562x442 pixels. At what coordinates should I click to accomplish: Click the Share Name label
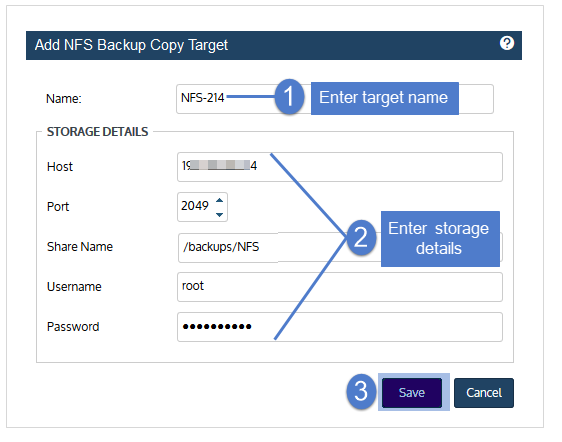pyautogui.click(x=80, y=247)
